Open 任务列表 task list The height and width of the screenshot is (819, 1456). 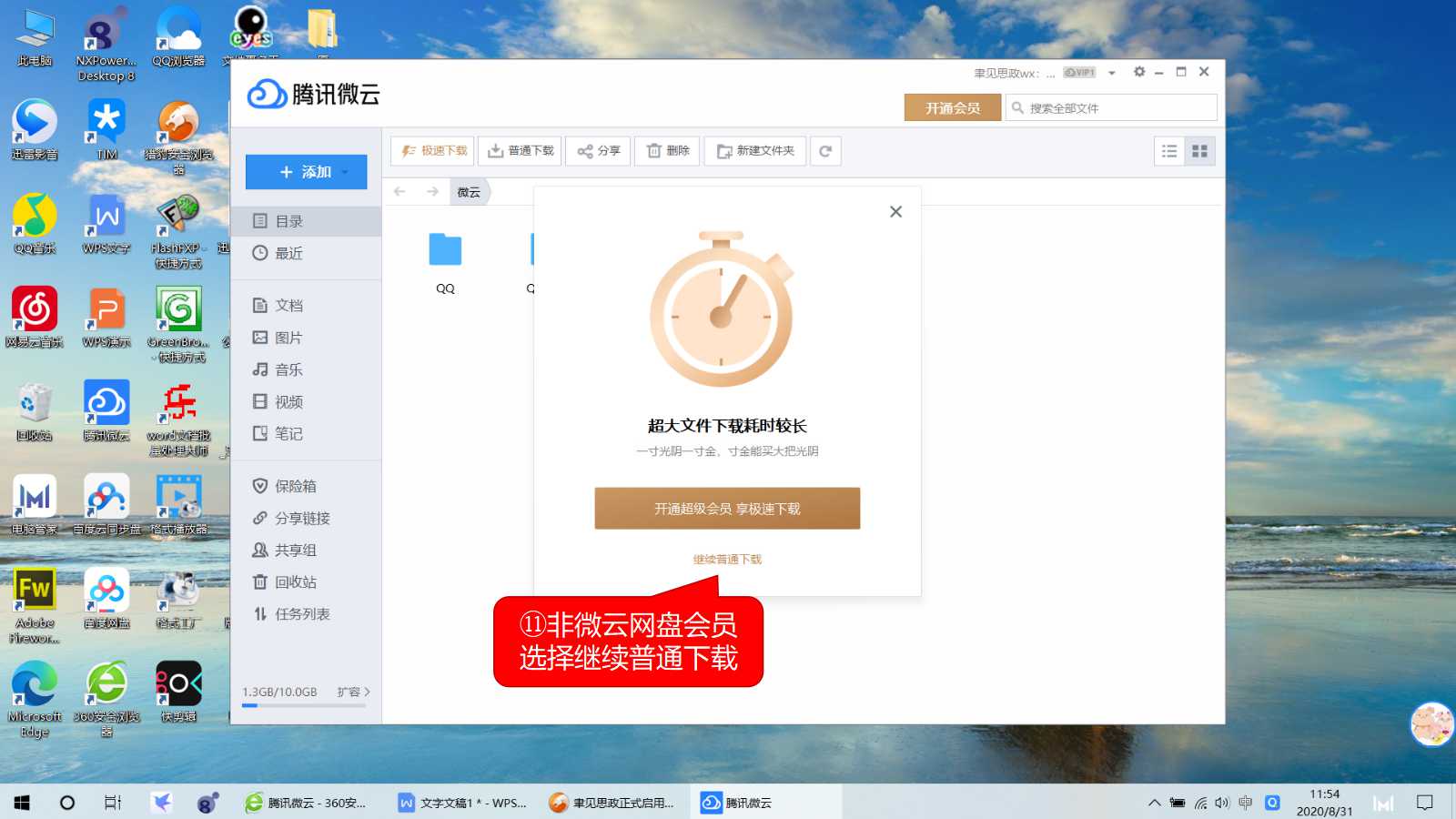(306, 613)
